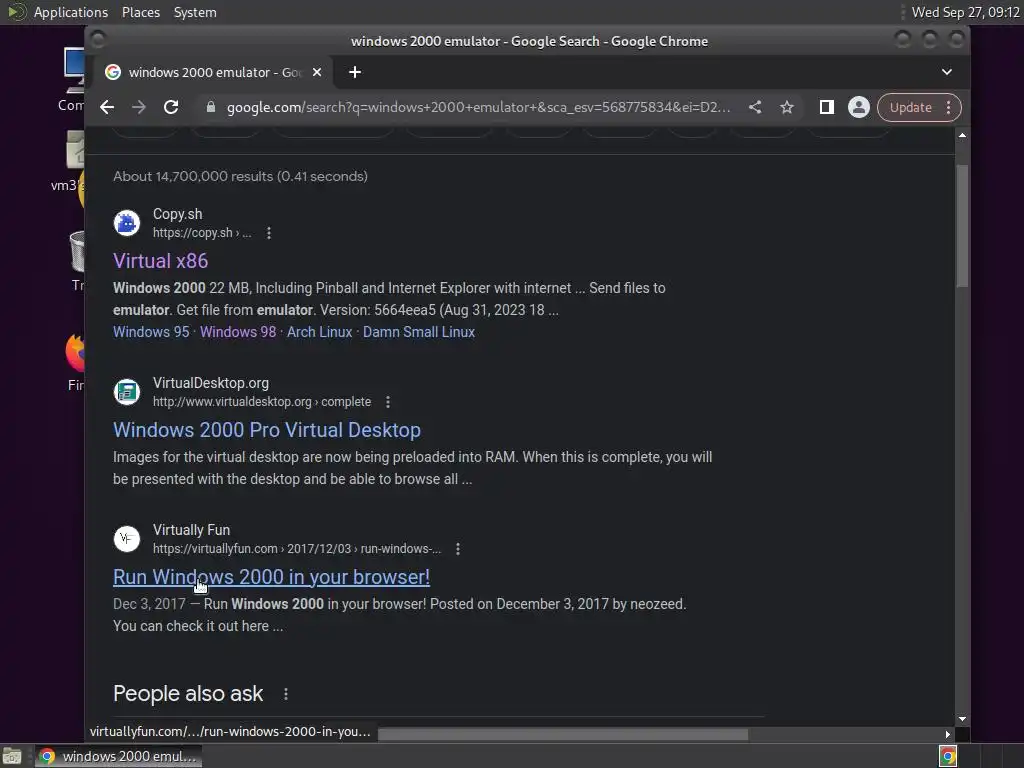Image resolution: width=1024 pixels, height=768 pixels.
Task: Click the show desktop icon in taskbar
Action: (12, 756)
